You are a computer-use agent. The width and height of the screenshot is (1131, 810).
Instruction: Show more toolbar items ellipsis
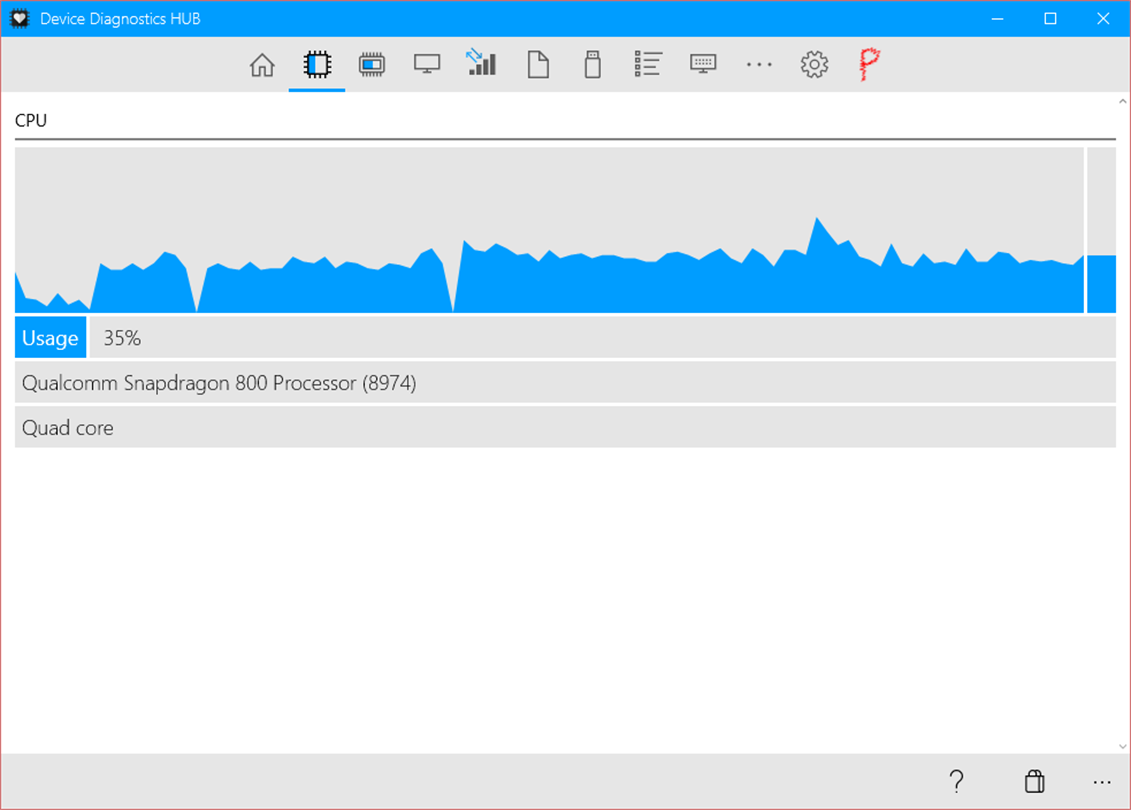pyautogui.click(x=759, y=64)
